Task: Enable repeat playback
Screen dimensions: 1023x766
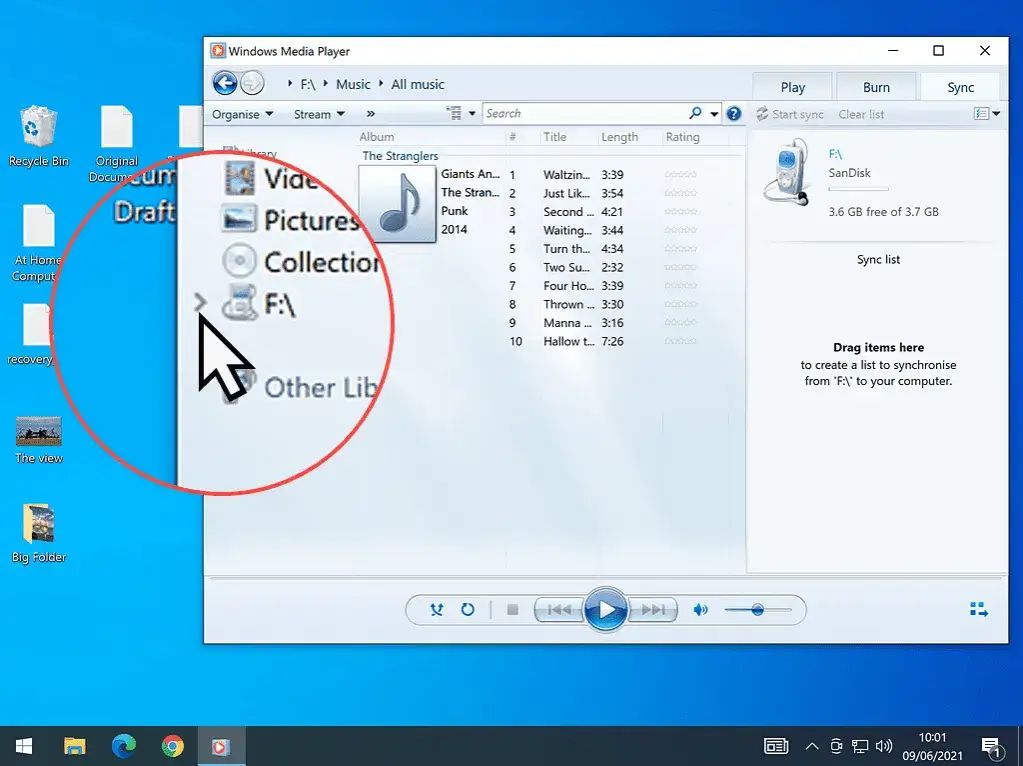Action: [468, 609]
